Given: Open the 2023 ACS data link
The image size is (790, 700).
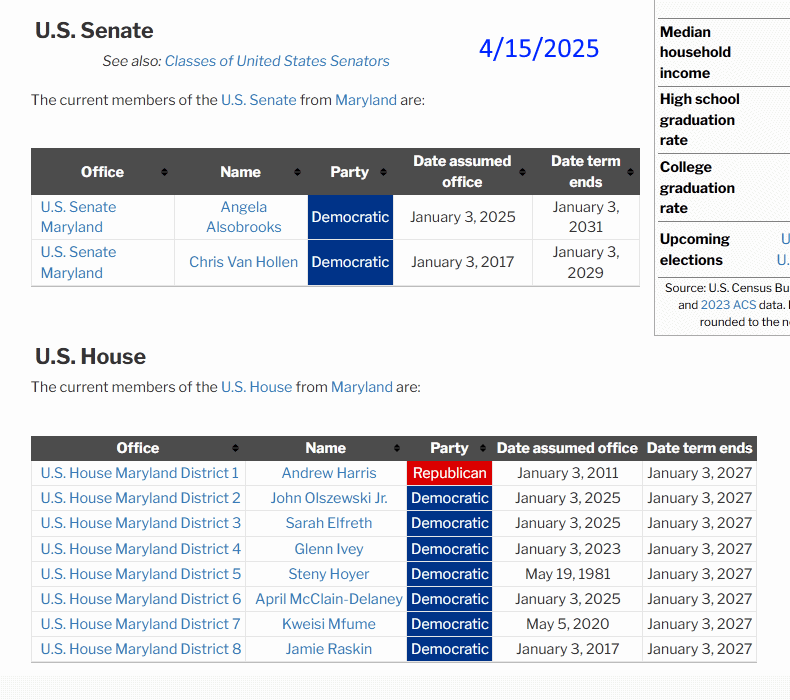Looking at the screenshot, I should coord(728,305).
